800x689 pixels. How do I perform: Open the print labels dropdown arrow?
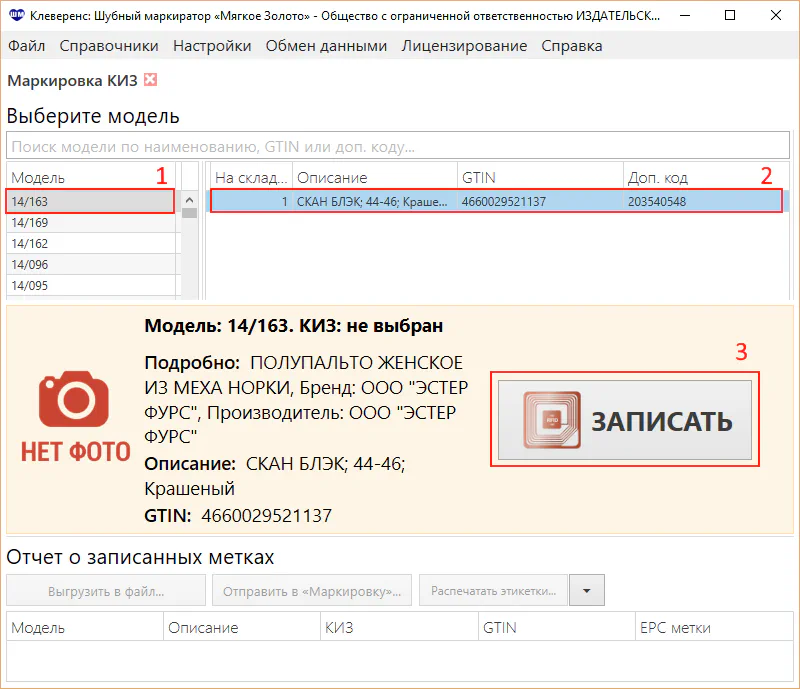click(587, 591)
